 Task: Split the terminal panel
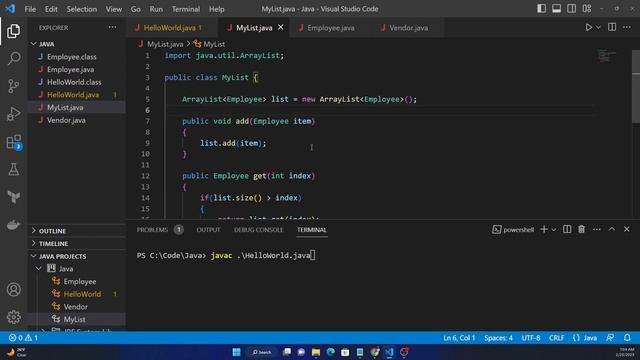[567, 229]
